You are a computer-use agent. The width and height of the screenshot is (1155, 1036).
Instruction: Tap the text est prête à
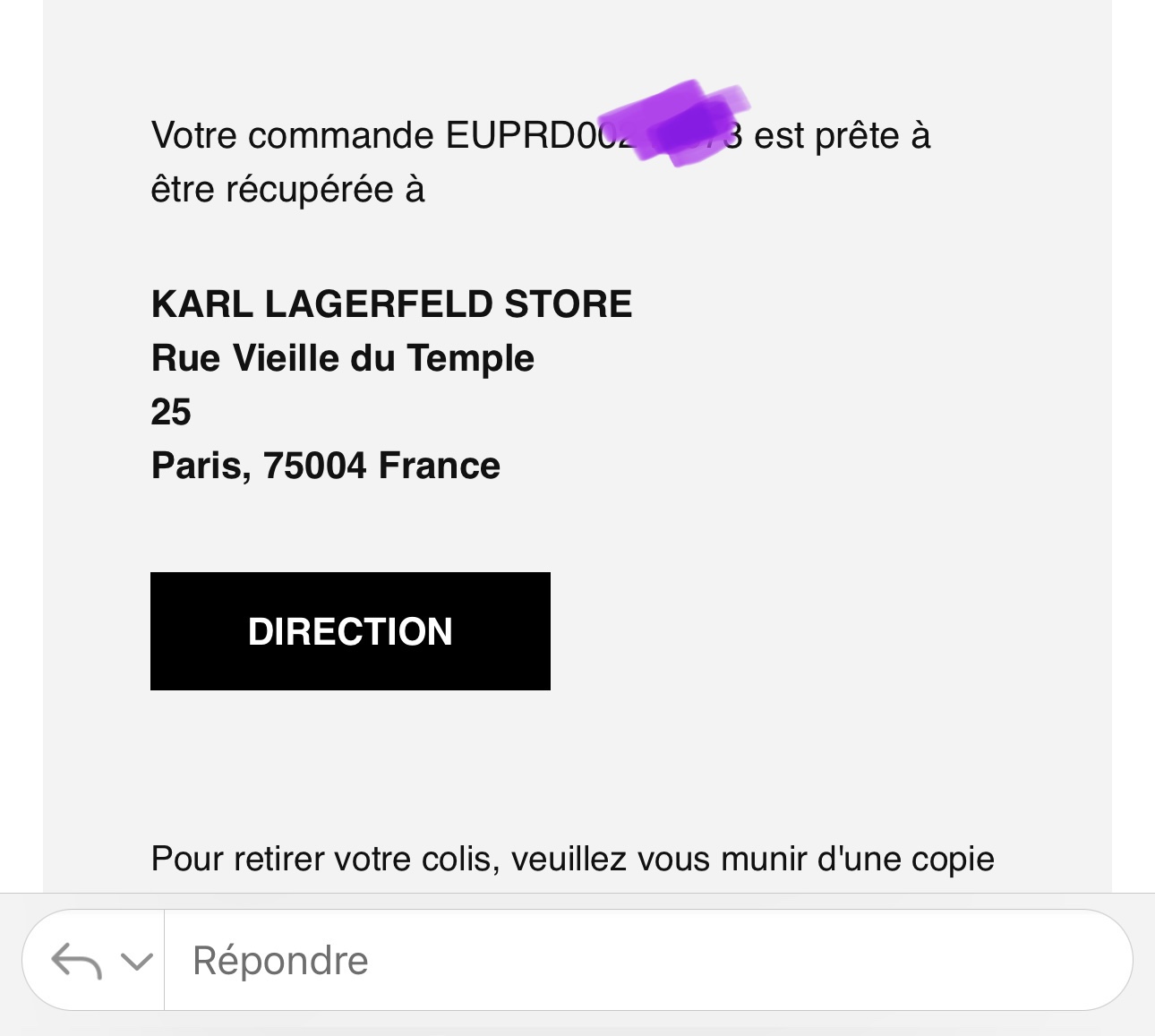pos(843,136)
